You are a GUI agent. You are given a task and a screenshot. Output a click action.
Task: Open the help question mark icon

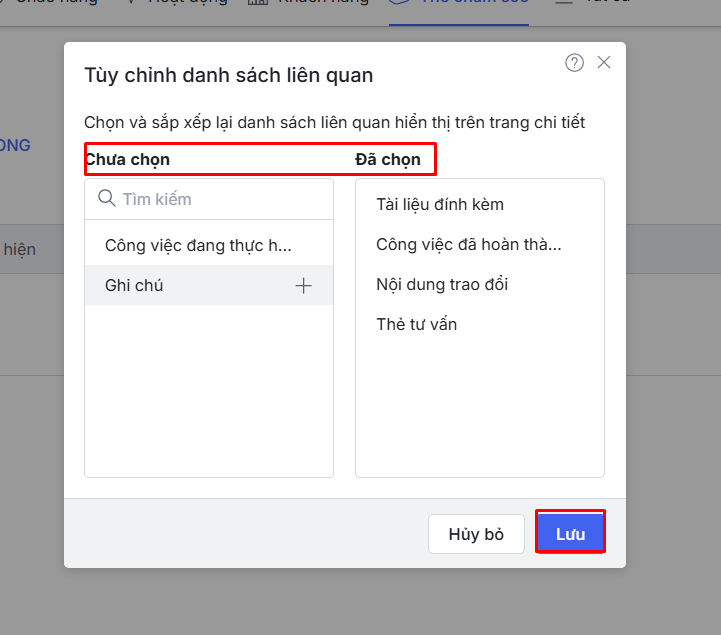click(574, 63)
